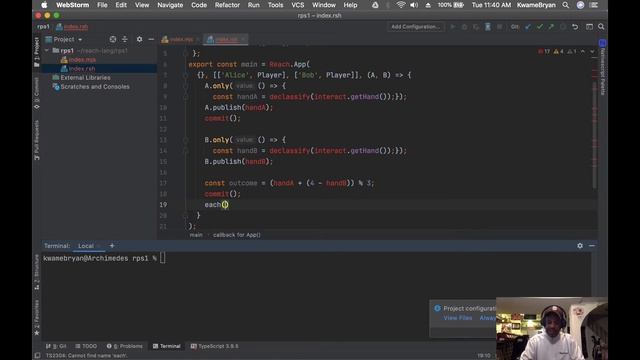Click the red errors count indicator
640x360 pixels.
544,51
